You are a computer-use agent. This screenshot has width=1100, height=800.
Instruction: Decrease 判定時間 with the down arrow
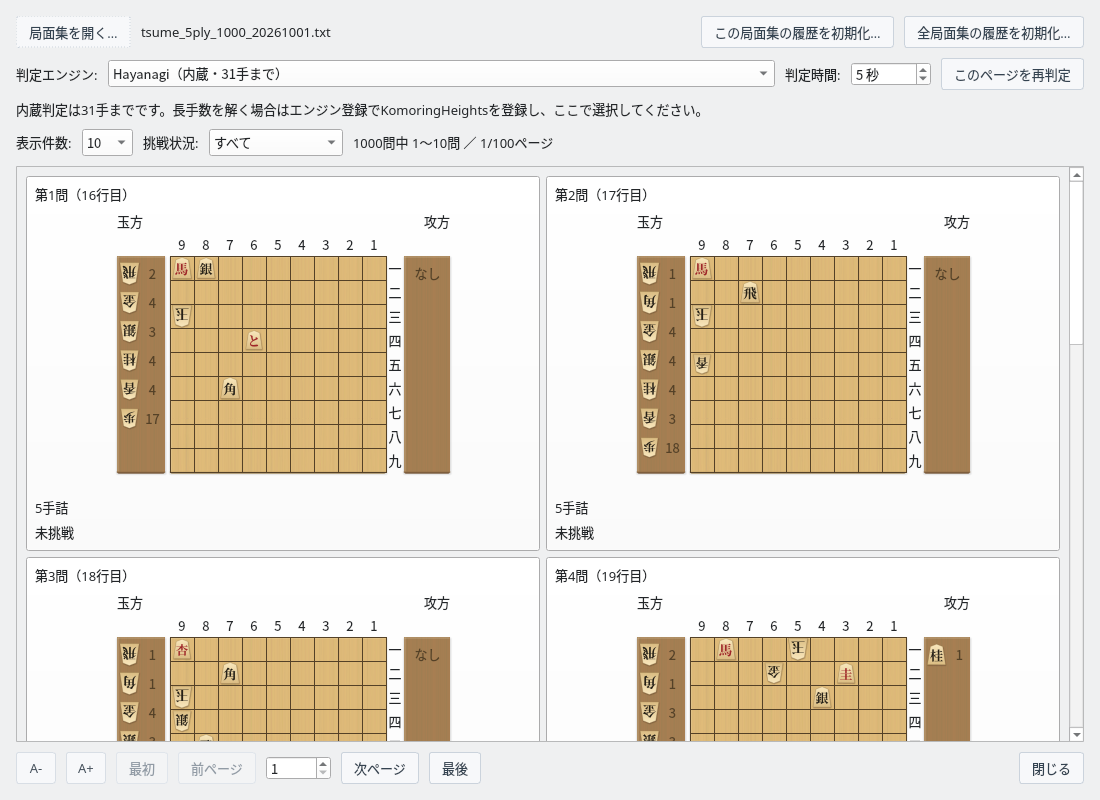pyautogui.click(x=923, y=79)
